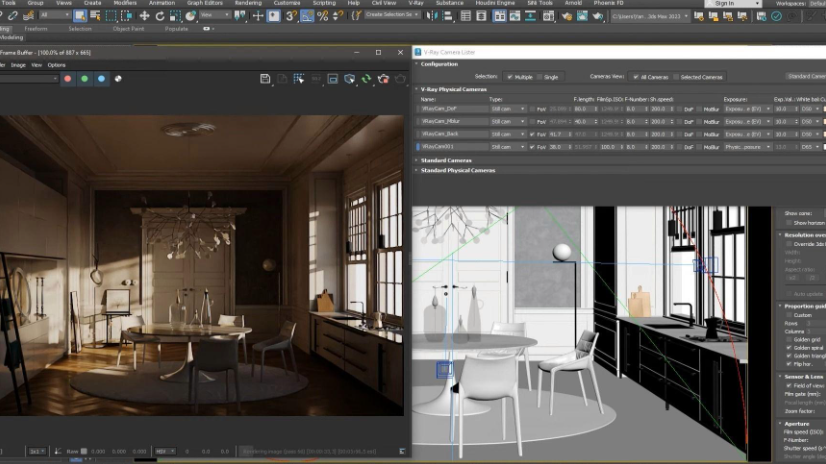Click Shutter speed field for VRayCam_Back

[661, 134]
